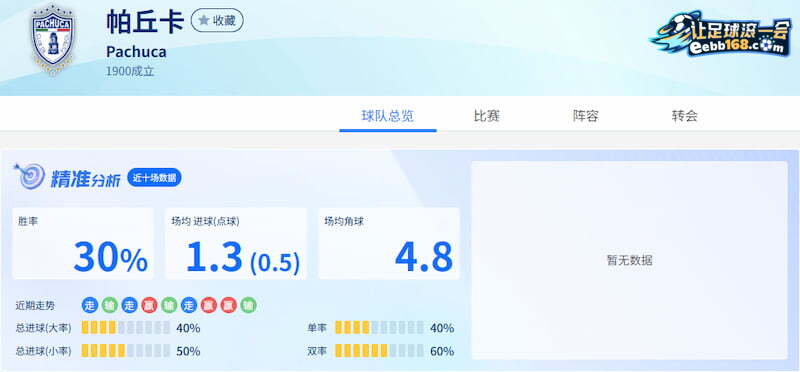Open the 阵容 tab
Viewport: 800px width, 372px height.
[x=585, y=116]
